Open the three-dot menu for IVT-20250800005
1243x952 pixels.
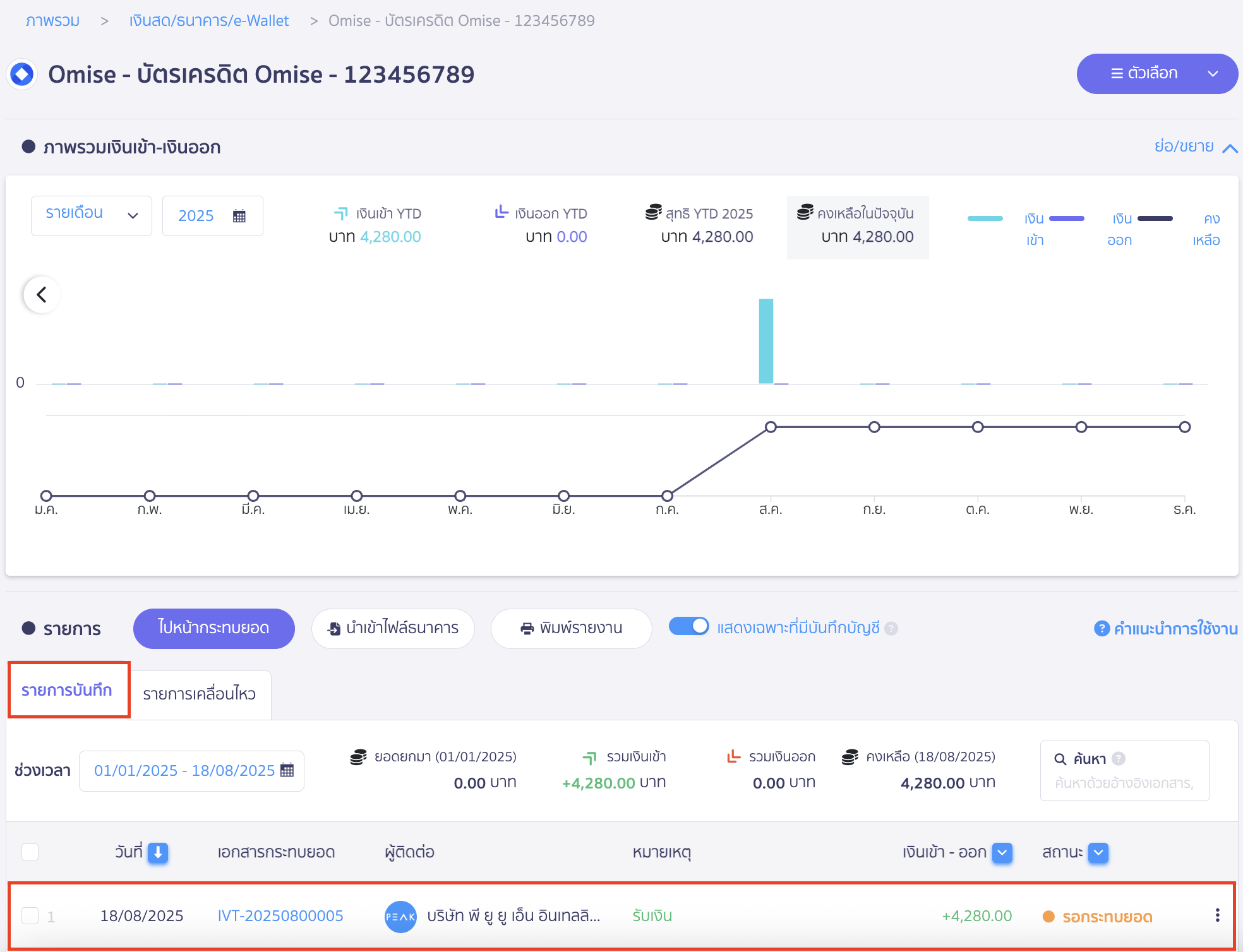(x=1217, y=915)
